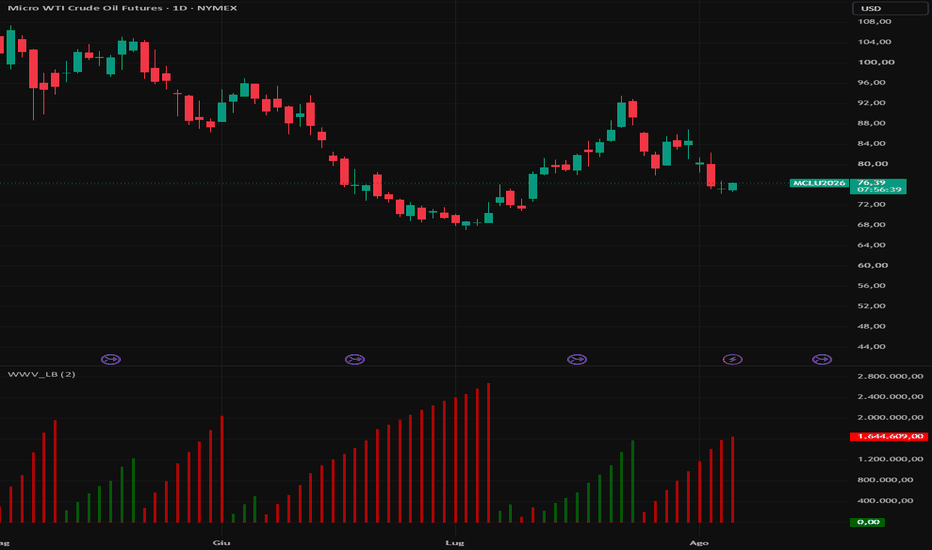Click the 2.400.000,00 volume axis label
Image resolution: width=932 pixels, height=550 pixels.
coord(890,397)
